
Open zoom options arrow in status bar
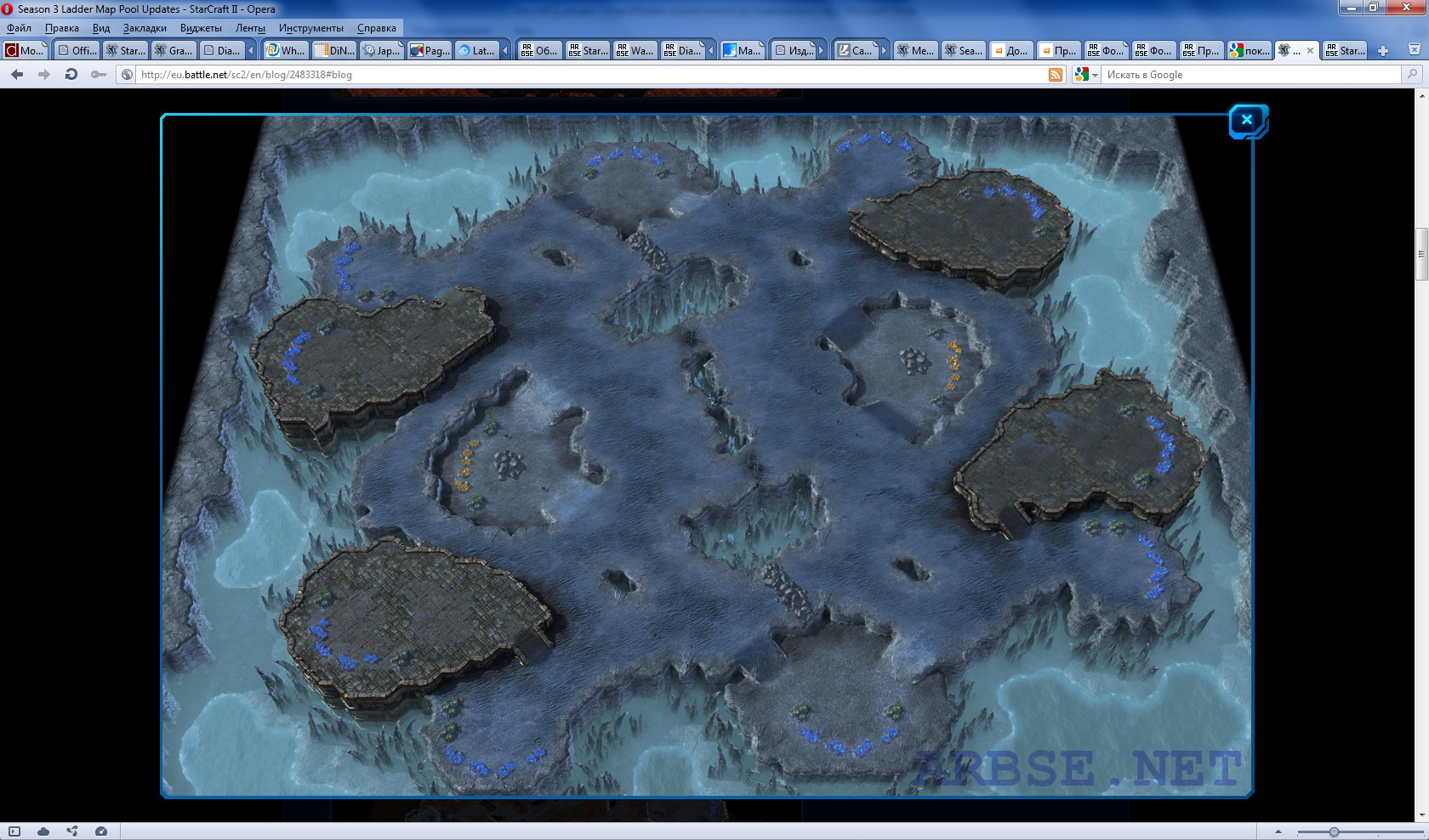1278,831
